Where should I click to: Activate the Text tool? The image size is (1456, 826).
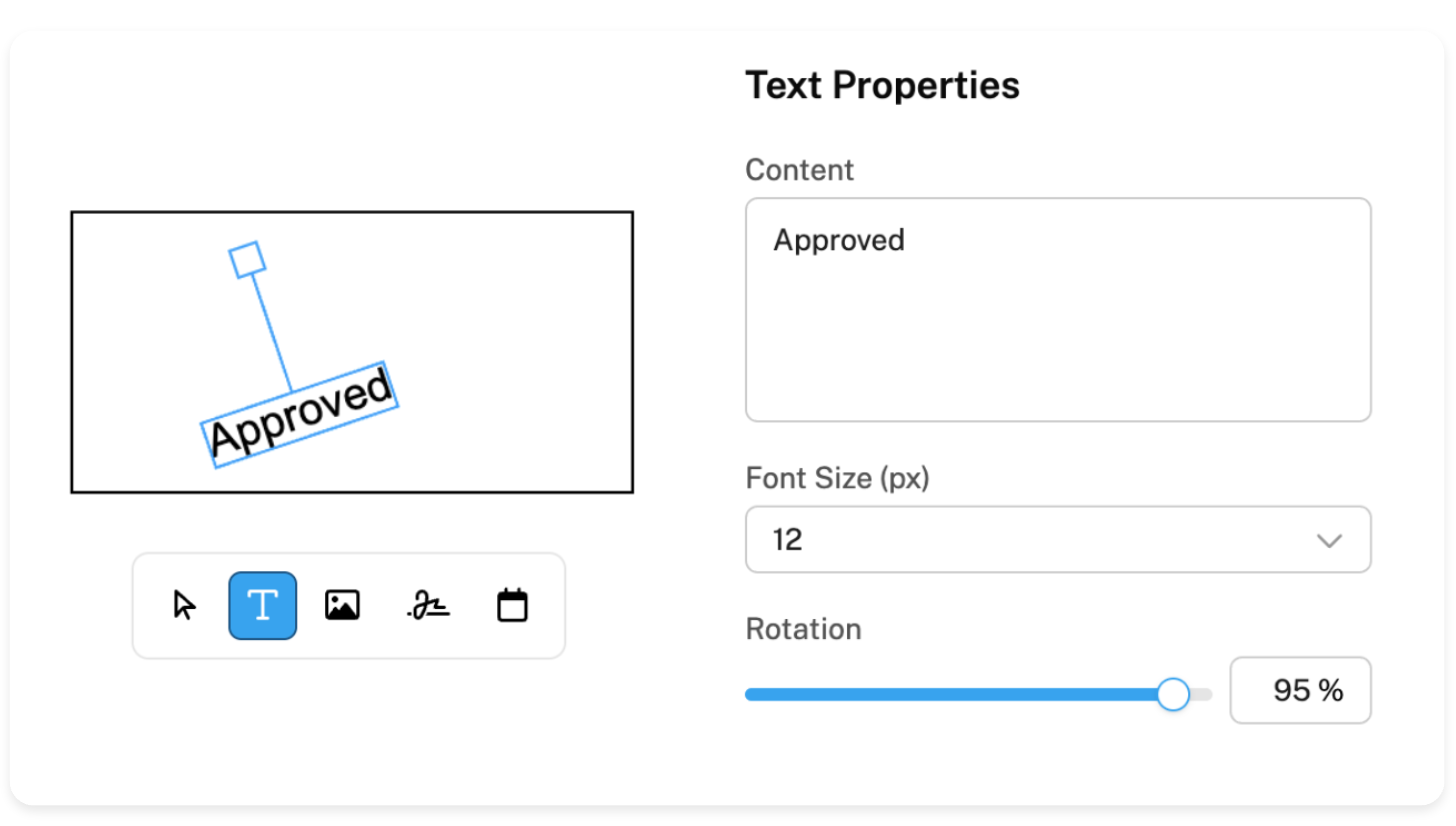(263, 606)
